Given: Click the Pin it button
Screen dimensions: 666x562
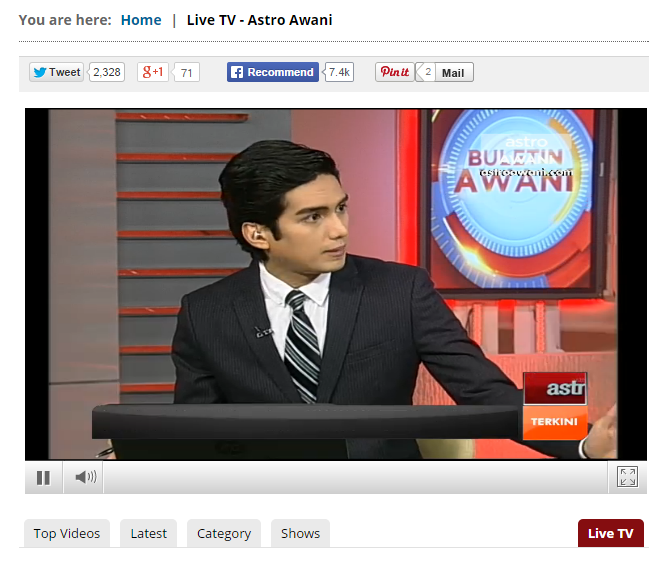Looking at the screenshot, I should pos(395,72).
